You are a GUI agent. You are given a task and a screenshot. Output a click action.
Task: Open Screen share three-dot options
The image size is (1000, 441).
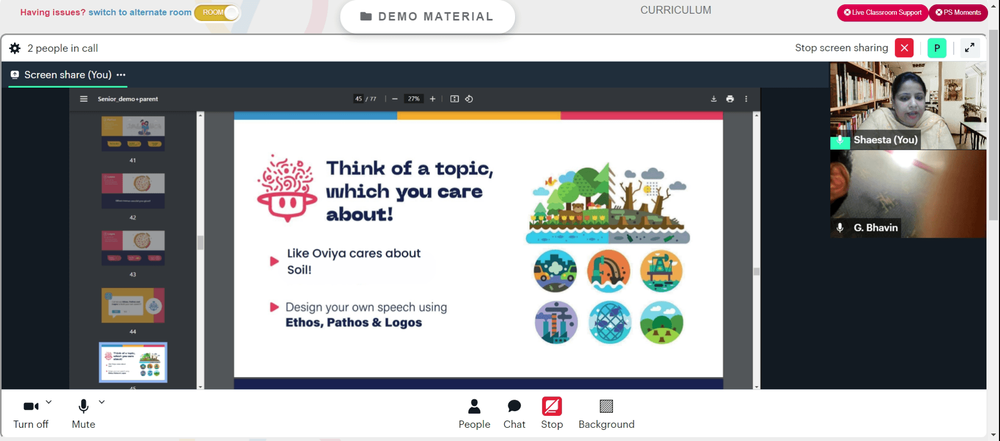tap(121, 75)
